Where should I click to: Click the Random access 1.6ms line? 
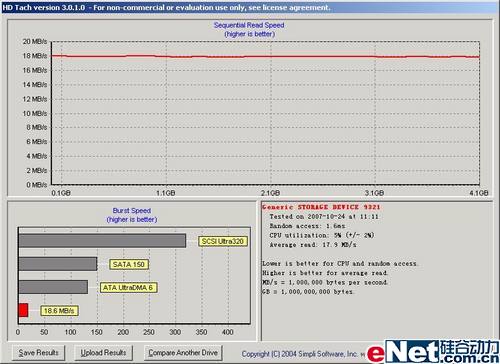coord(307,226)
